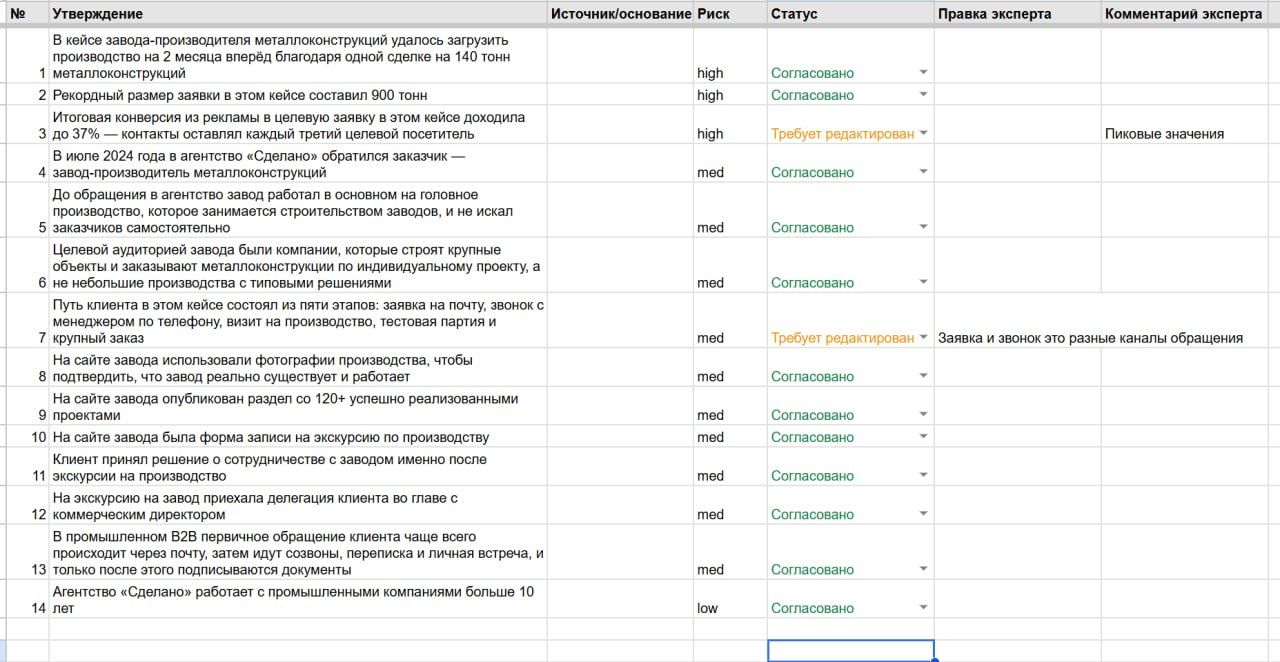
Task: Expand the 'Требует редактирован' dropdown in row 3
Action: pos(923,134)
